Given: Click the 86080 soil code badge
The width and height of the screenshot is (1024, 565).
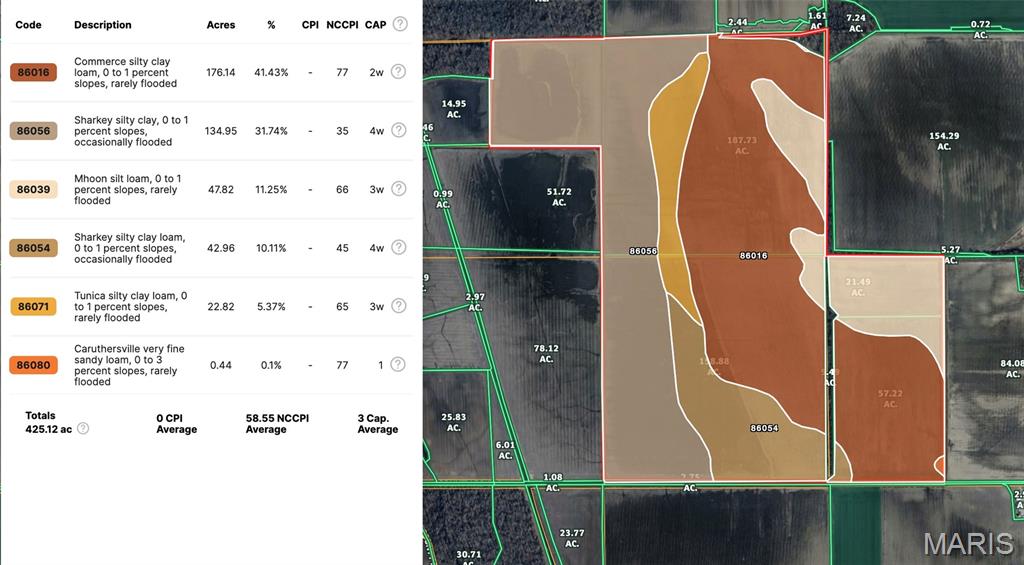Looking at the screenshot, I should (33, 365).
